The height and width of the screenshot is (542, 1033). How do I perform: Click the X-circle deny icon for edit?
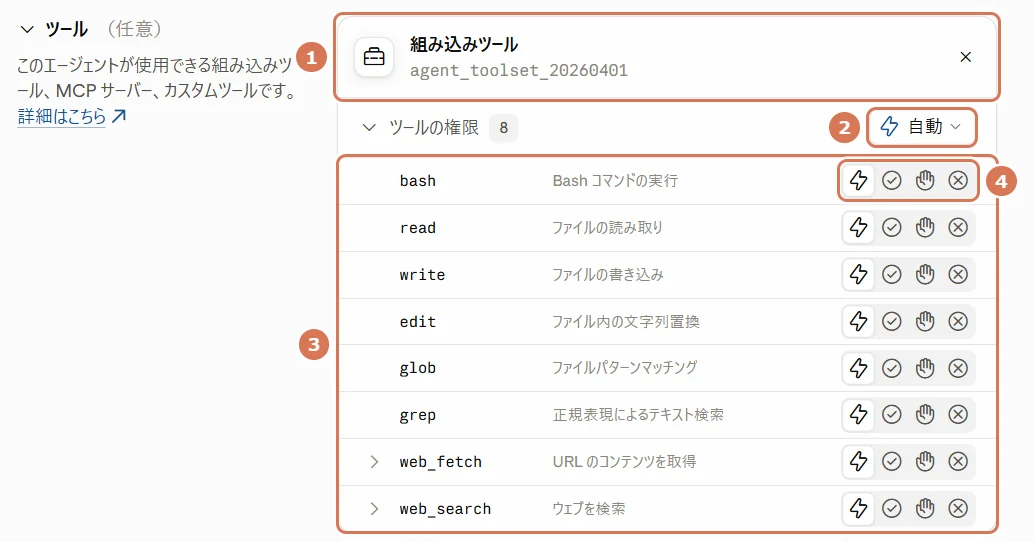(958, 321)
